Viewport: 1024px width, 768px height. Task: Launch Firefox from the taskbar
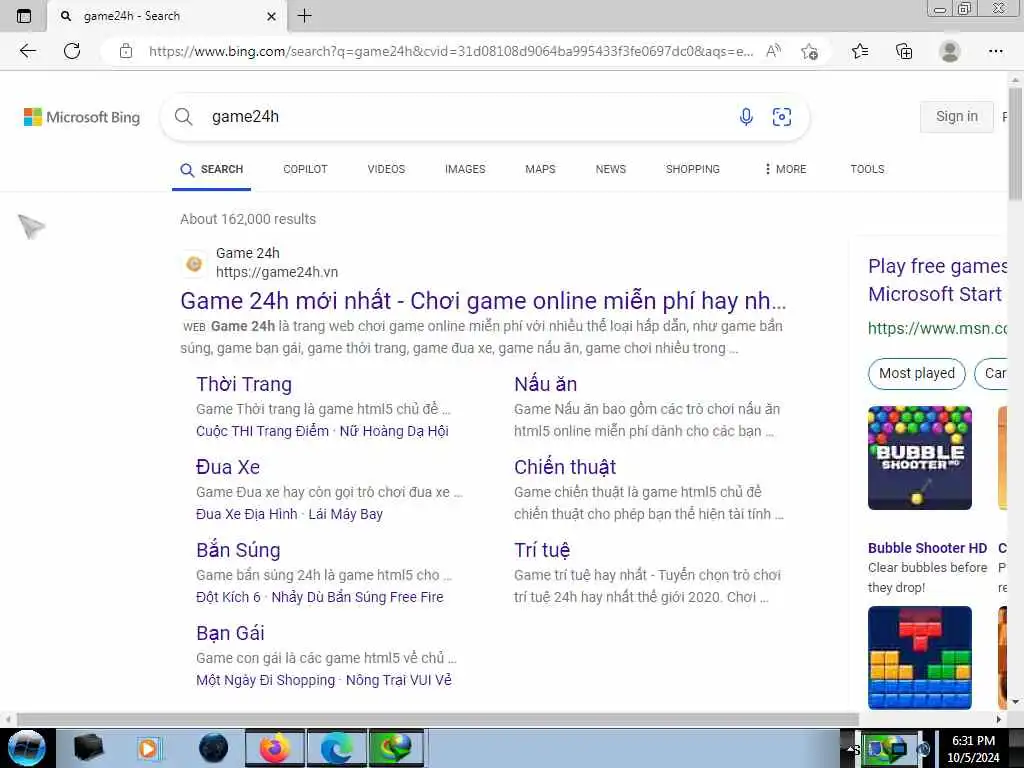point(275,748)
